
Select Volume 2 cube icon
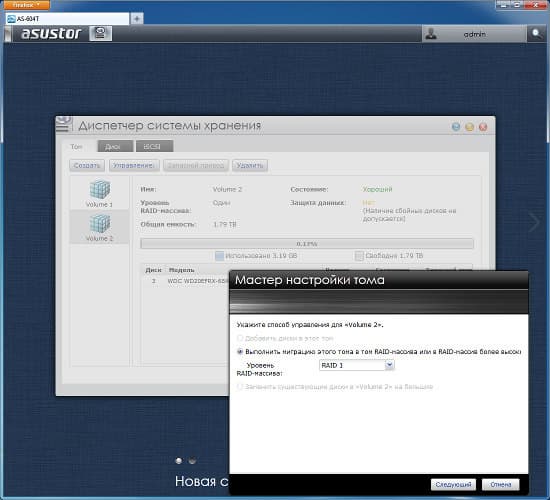pyautogui.click(x=100, y=224)
